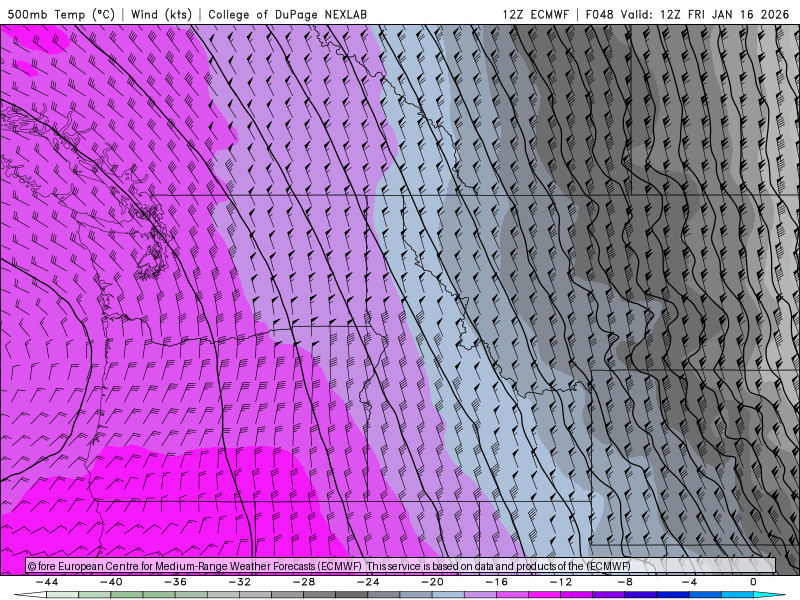Image resolution: width=800 pixels, height=600 pixels.
Task: Click the -28 legend value
Action: point(304,582)
